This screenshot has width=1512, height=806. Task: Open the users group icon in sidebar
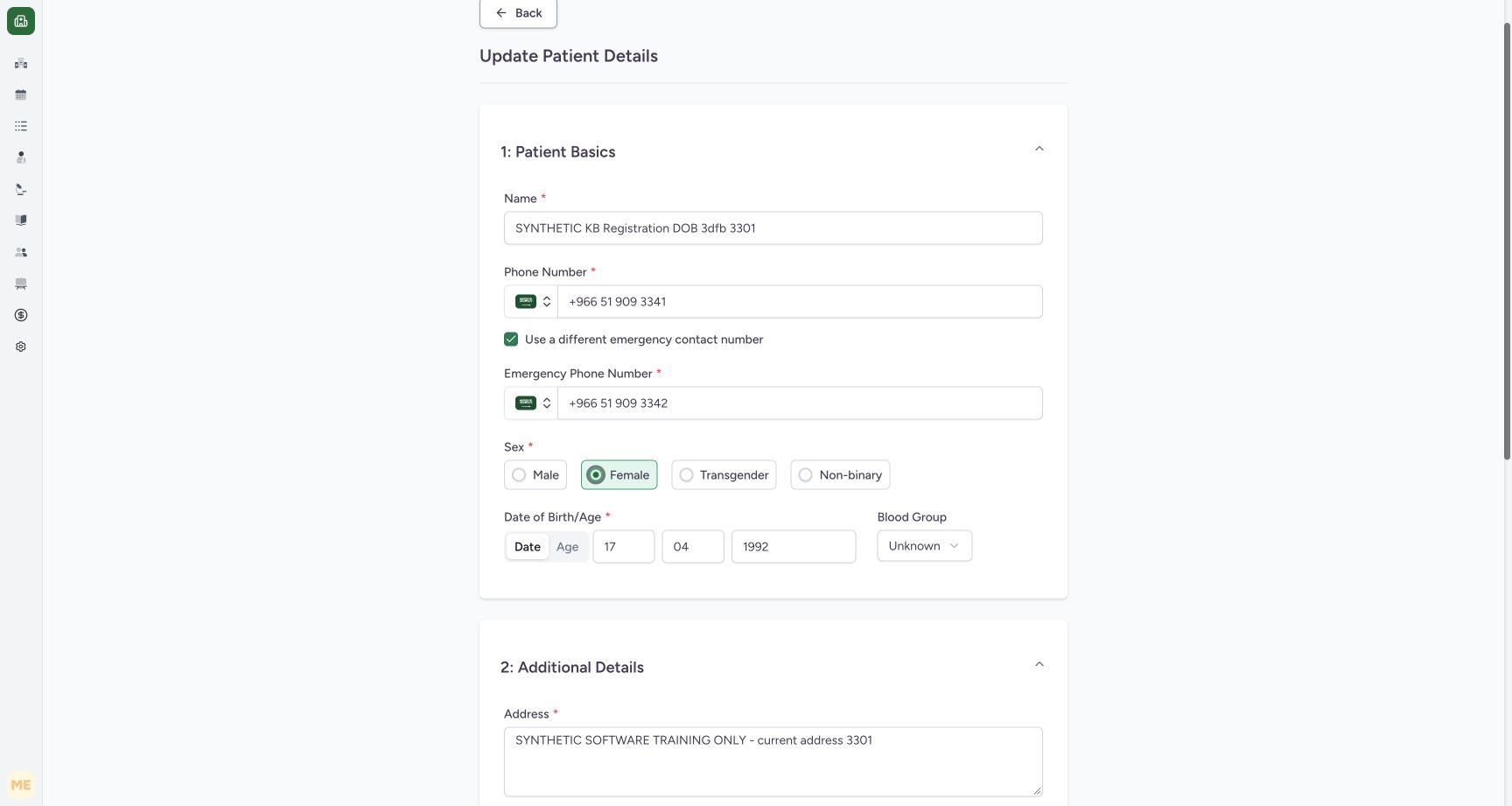click(21, 252)
